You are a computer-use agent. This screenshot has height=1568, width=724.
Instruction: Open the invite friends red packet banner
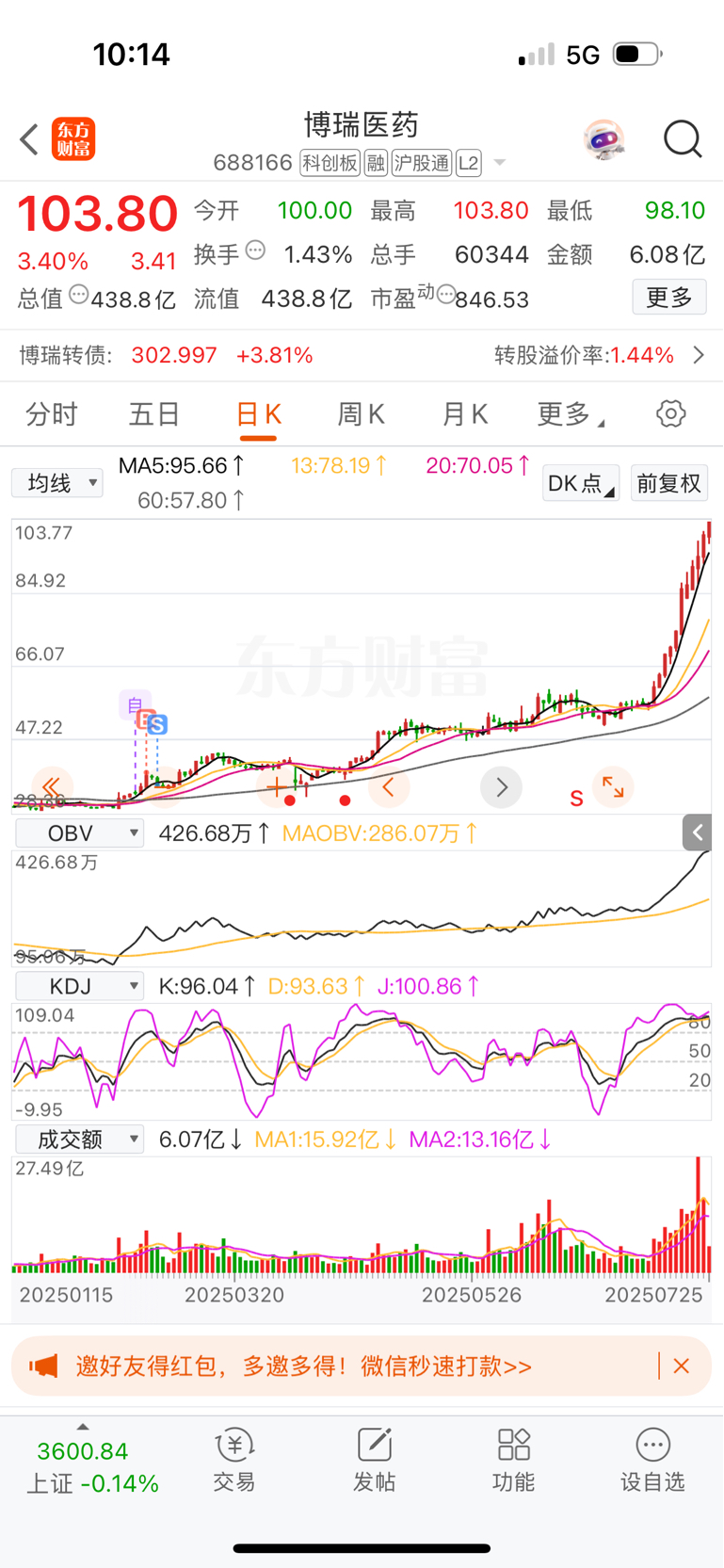(362, 1366)
